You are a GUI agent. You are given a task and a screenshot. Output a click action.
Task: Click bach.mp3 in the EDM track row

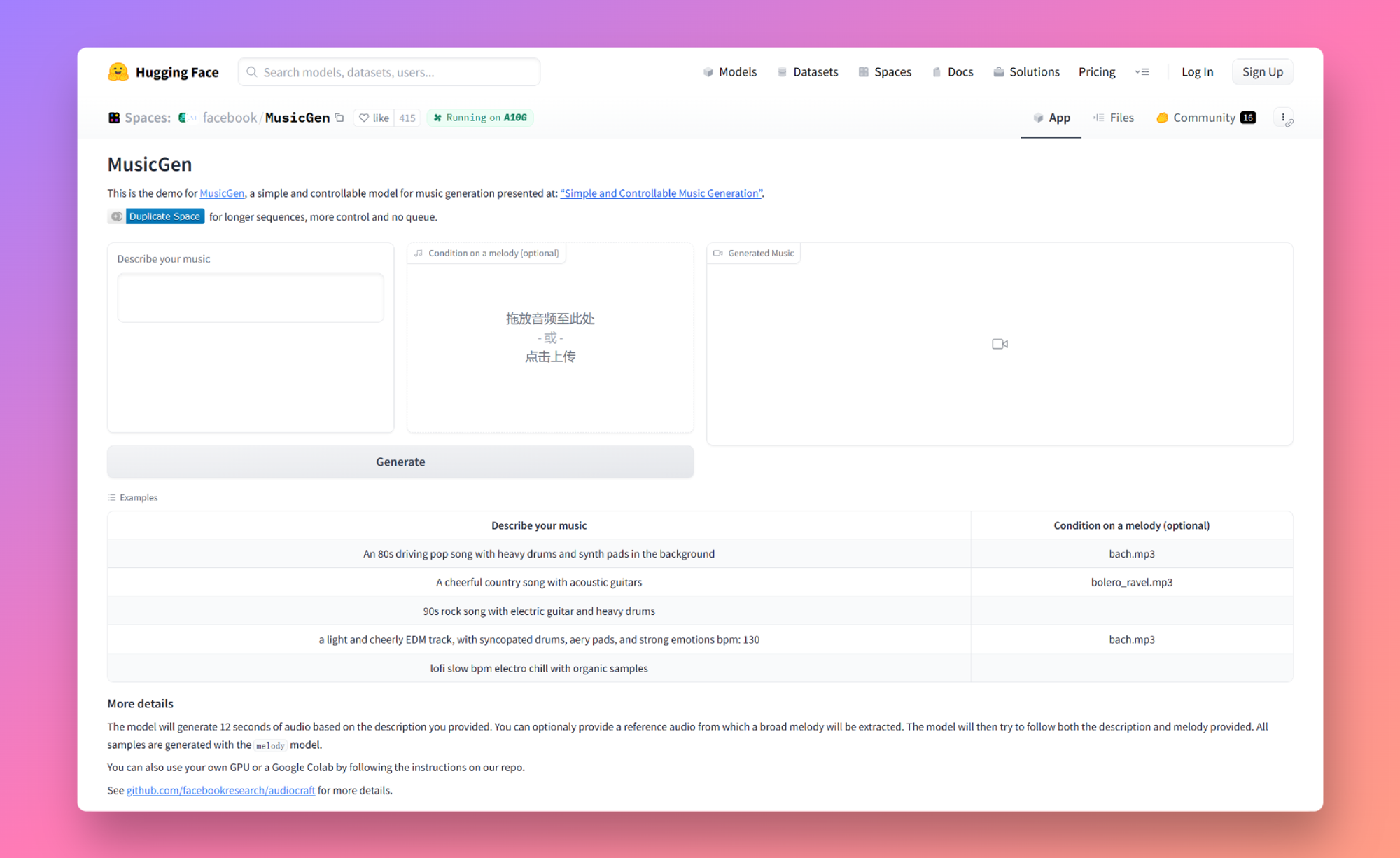(x=1132, y=639)
